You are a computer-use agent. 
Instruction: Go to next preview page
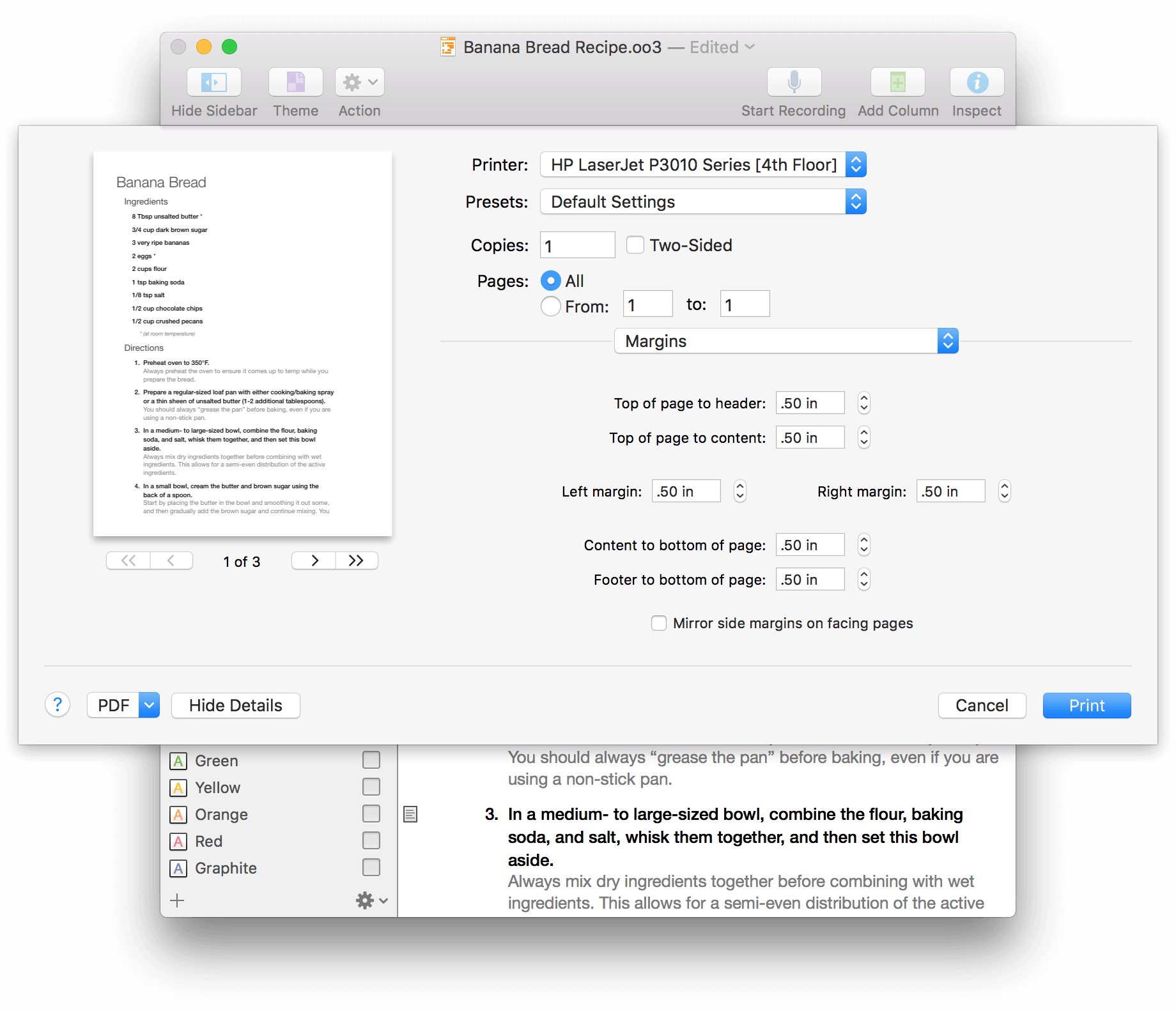[x=314, y=560]
